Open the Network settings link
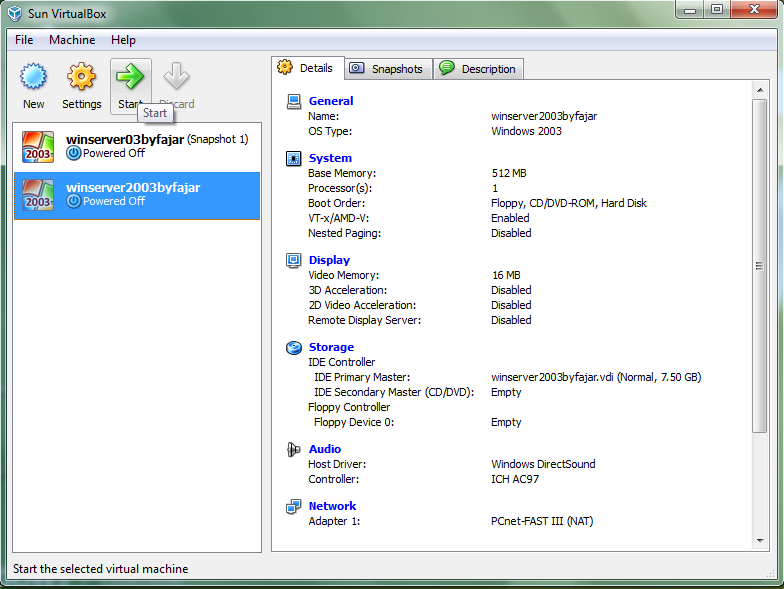This screenshot has height=589, width=784. pos(332,506)
